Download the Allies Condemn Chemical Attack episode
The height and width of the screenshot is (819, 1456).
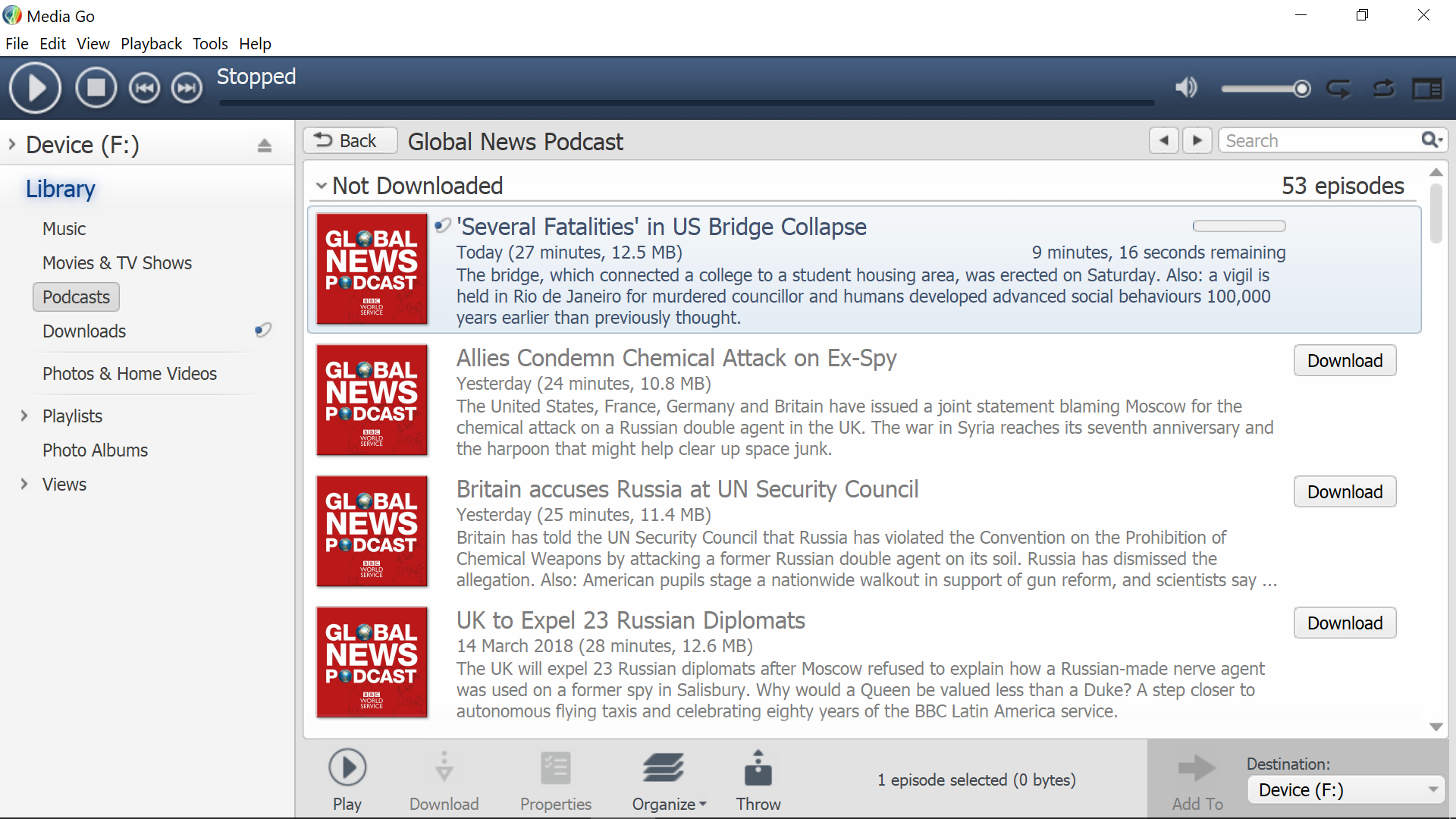(1345, 361)
